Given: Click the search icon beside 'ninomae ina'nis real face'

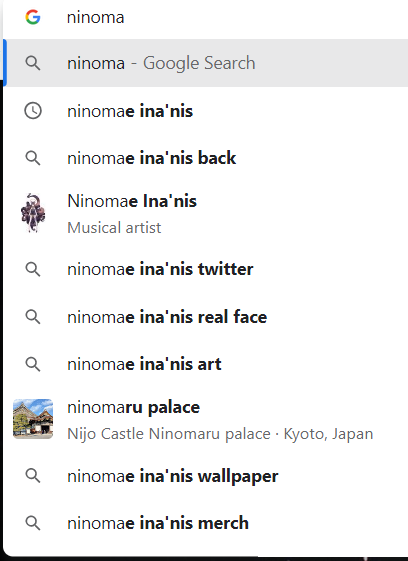Looking at the screenshot, I should [33, 317].
